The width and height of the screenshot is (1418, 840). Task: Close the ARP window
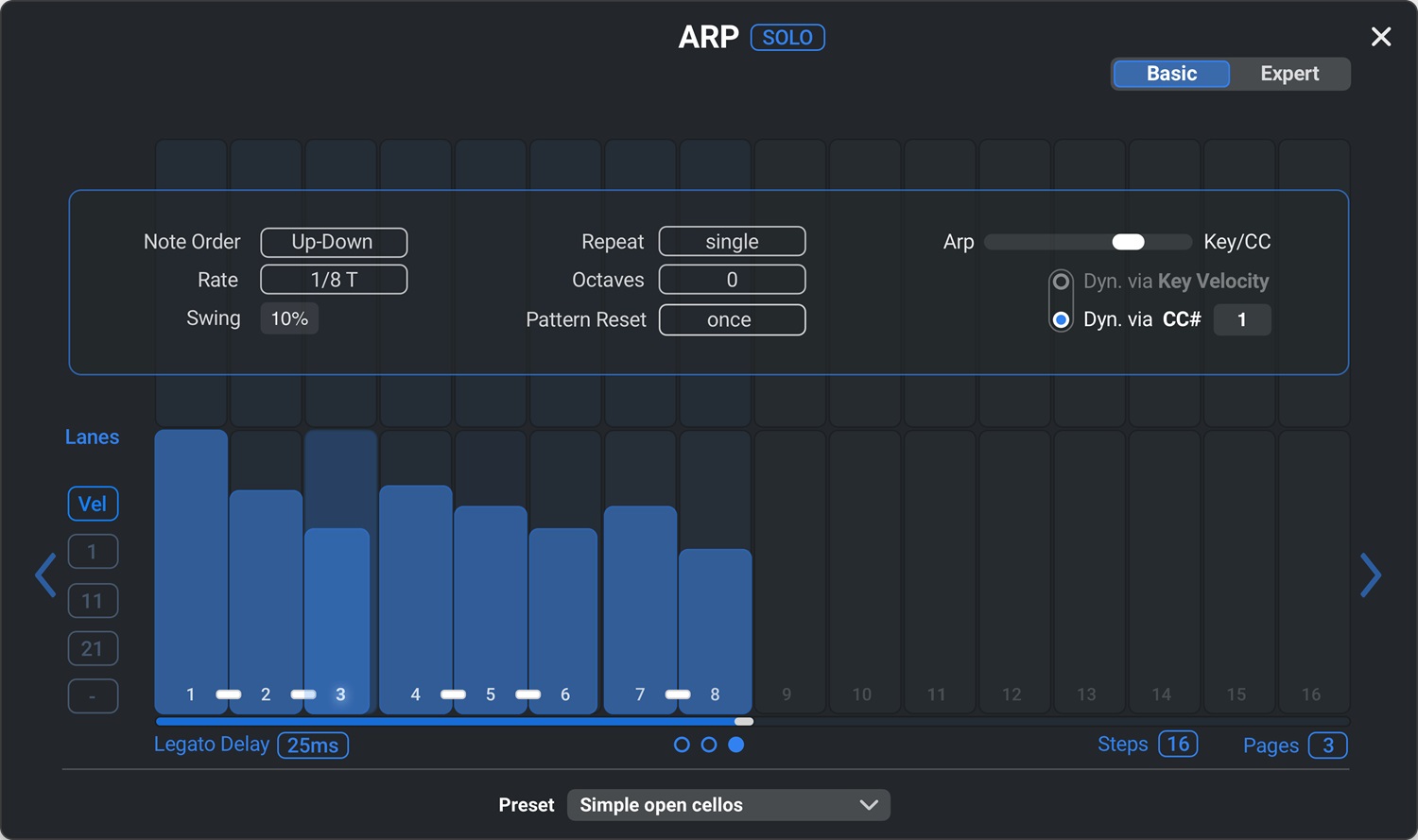click(x=1381, y=37)
